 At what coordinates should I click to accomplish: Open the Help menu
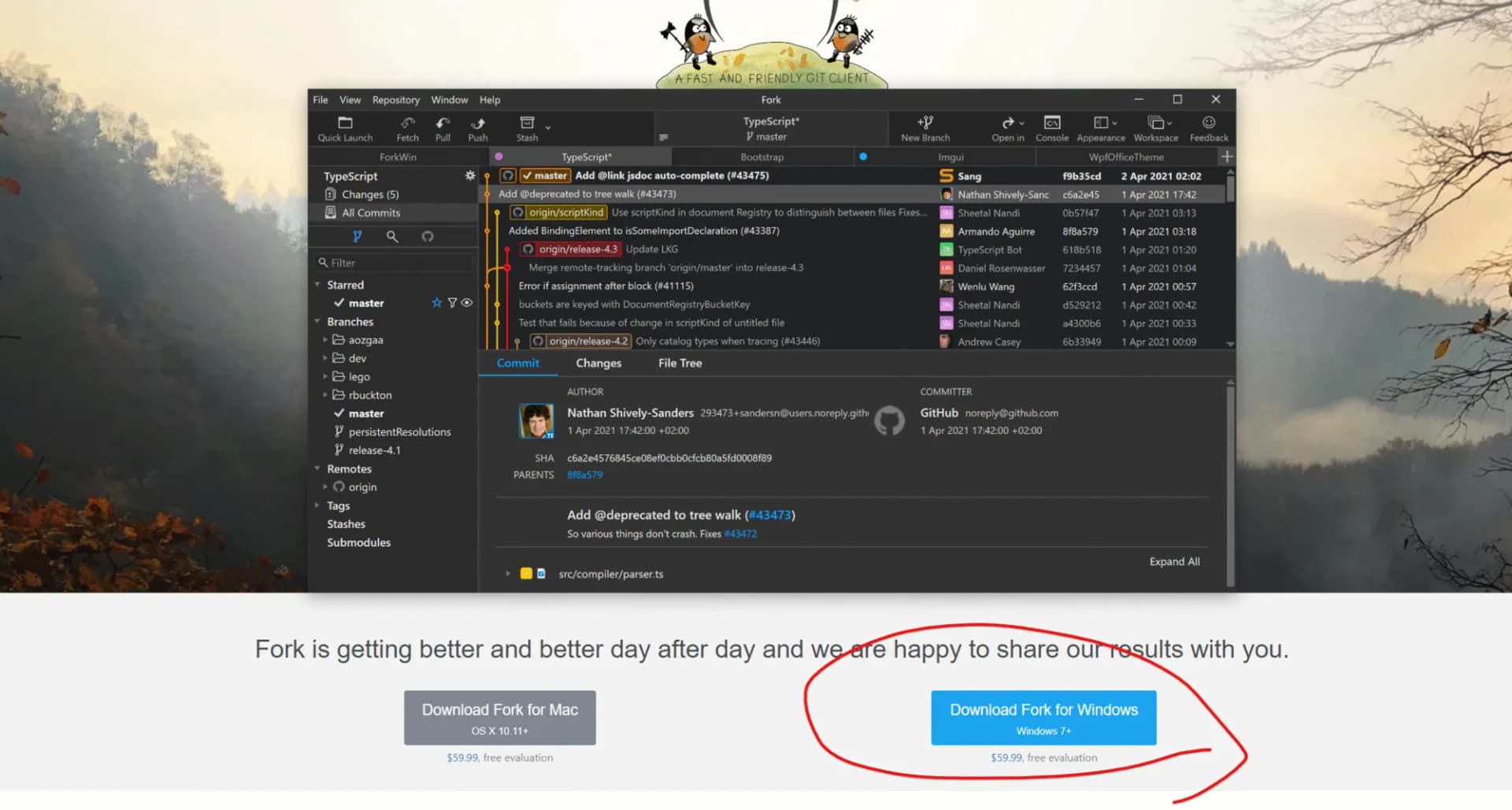(490, 100)
